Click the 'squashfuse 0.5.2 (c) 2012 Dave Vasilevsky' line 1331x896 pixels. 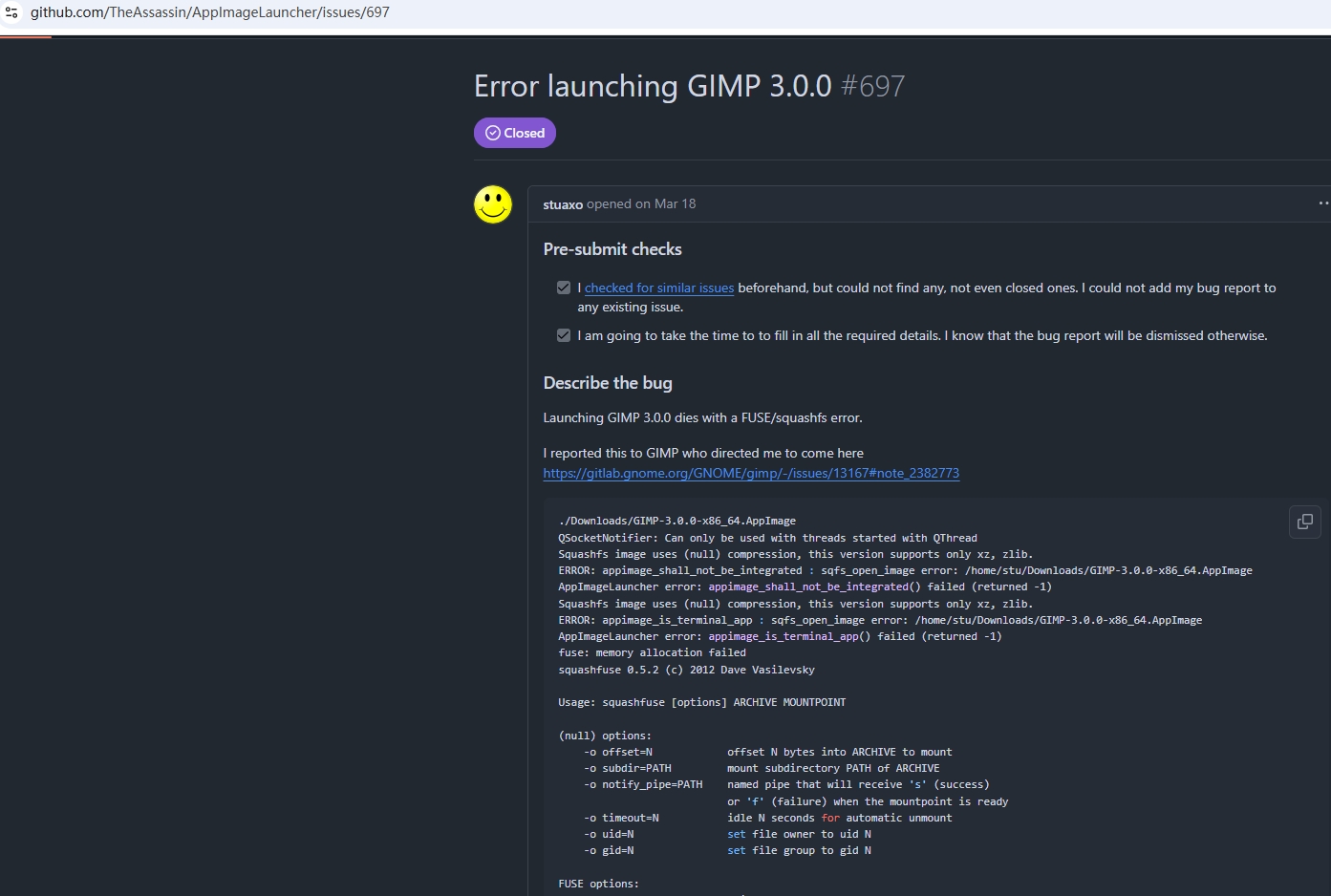pyautogui.click(x=686, y=670)
